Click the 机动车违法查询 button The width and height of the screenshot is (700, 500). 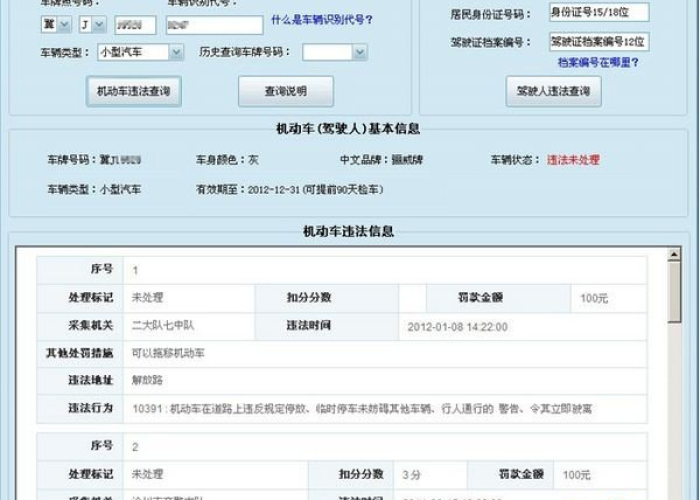pyautogui.click(x=134, y=92)
